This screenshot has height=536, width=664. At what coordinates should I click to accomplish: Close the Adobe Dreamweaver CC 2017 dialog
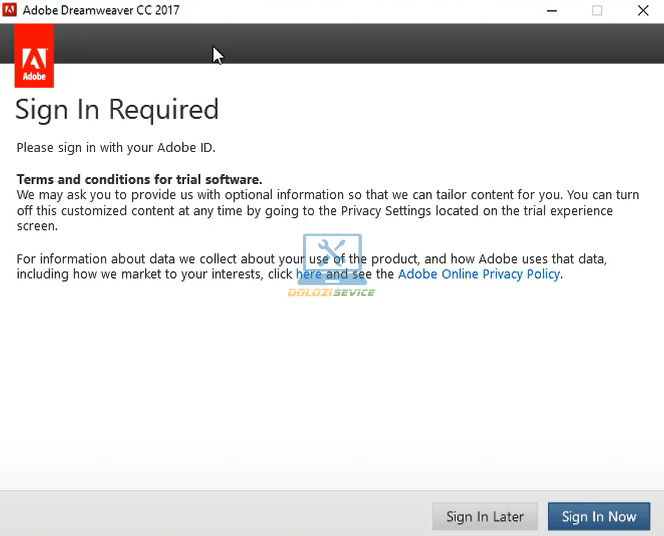click(x=642, y=11)
